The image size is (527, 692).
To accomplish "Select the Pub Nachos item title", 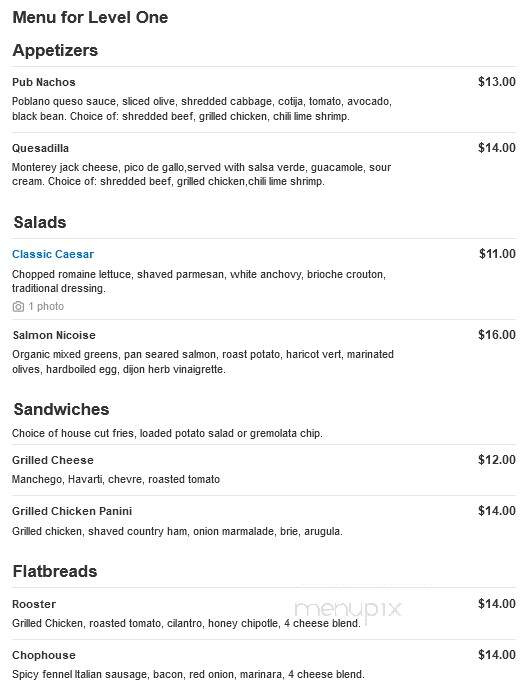I will pyautogui.click(x=44, y=83).
